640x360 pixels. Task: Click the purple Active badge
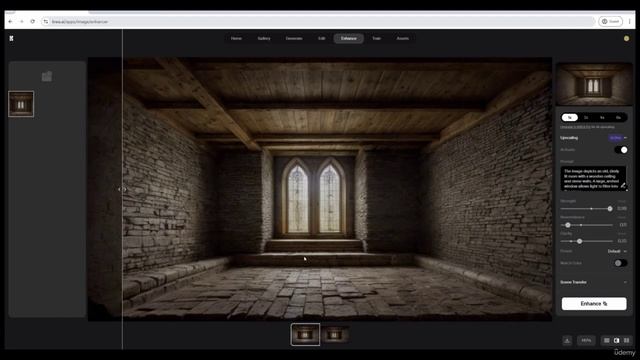616,138
